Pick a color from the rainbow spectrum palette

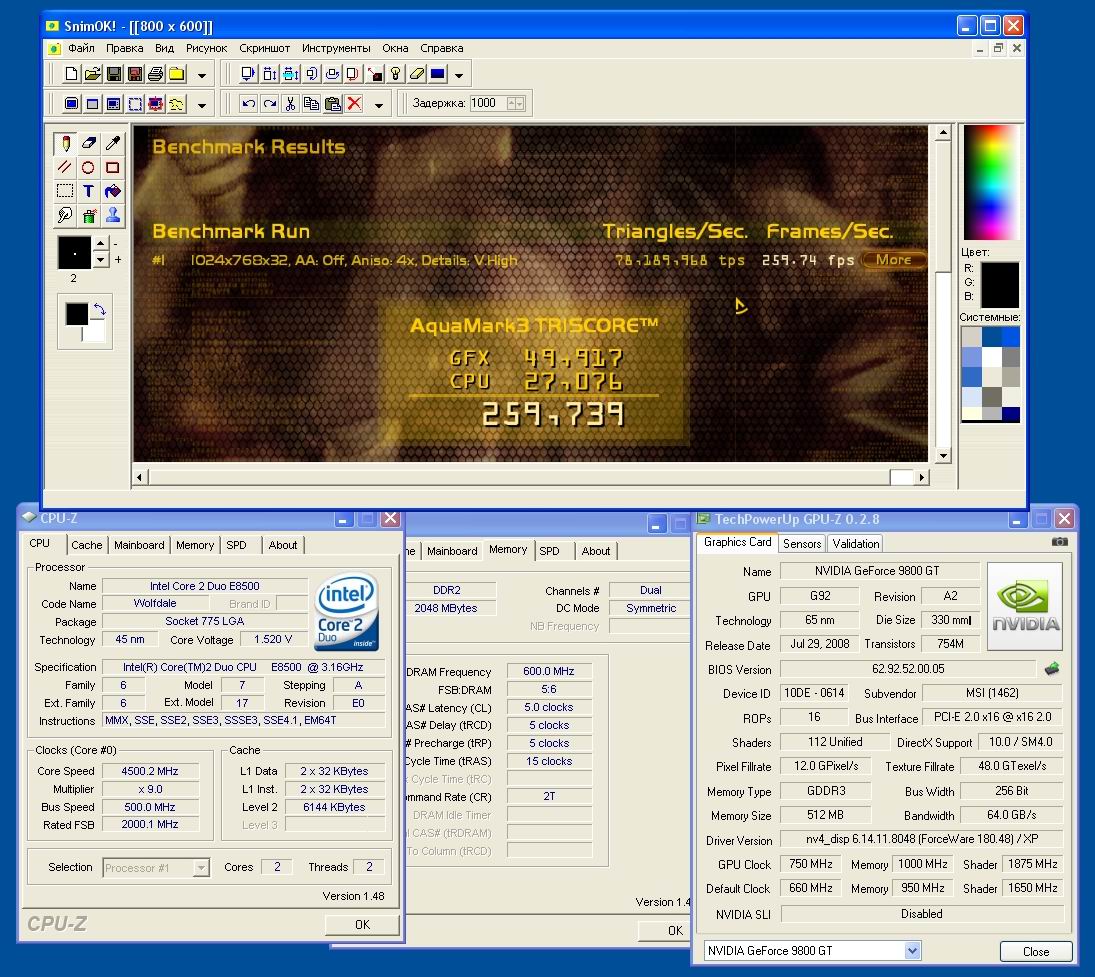coord(990,183)
